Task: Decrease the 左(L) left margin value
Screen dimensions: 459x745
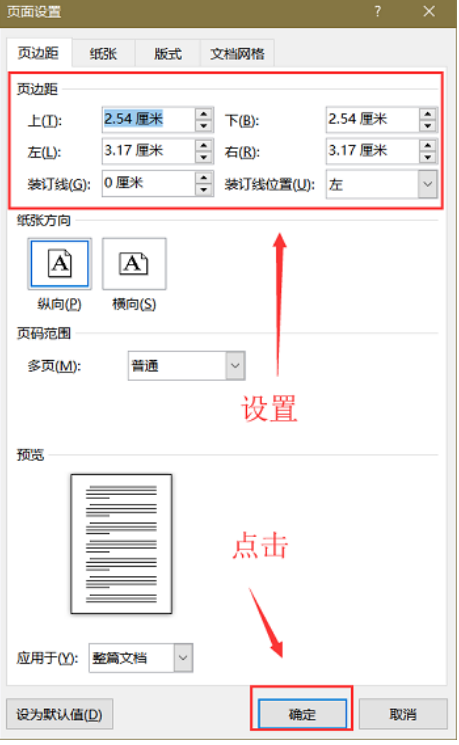Action: pos(204,157)
